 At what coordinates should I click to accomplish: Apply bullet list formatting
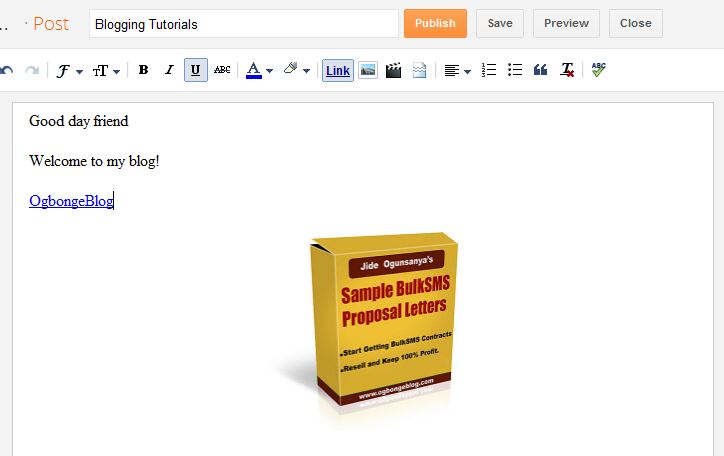coord(515,70)
